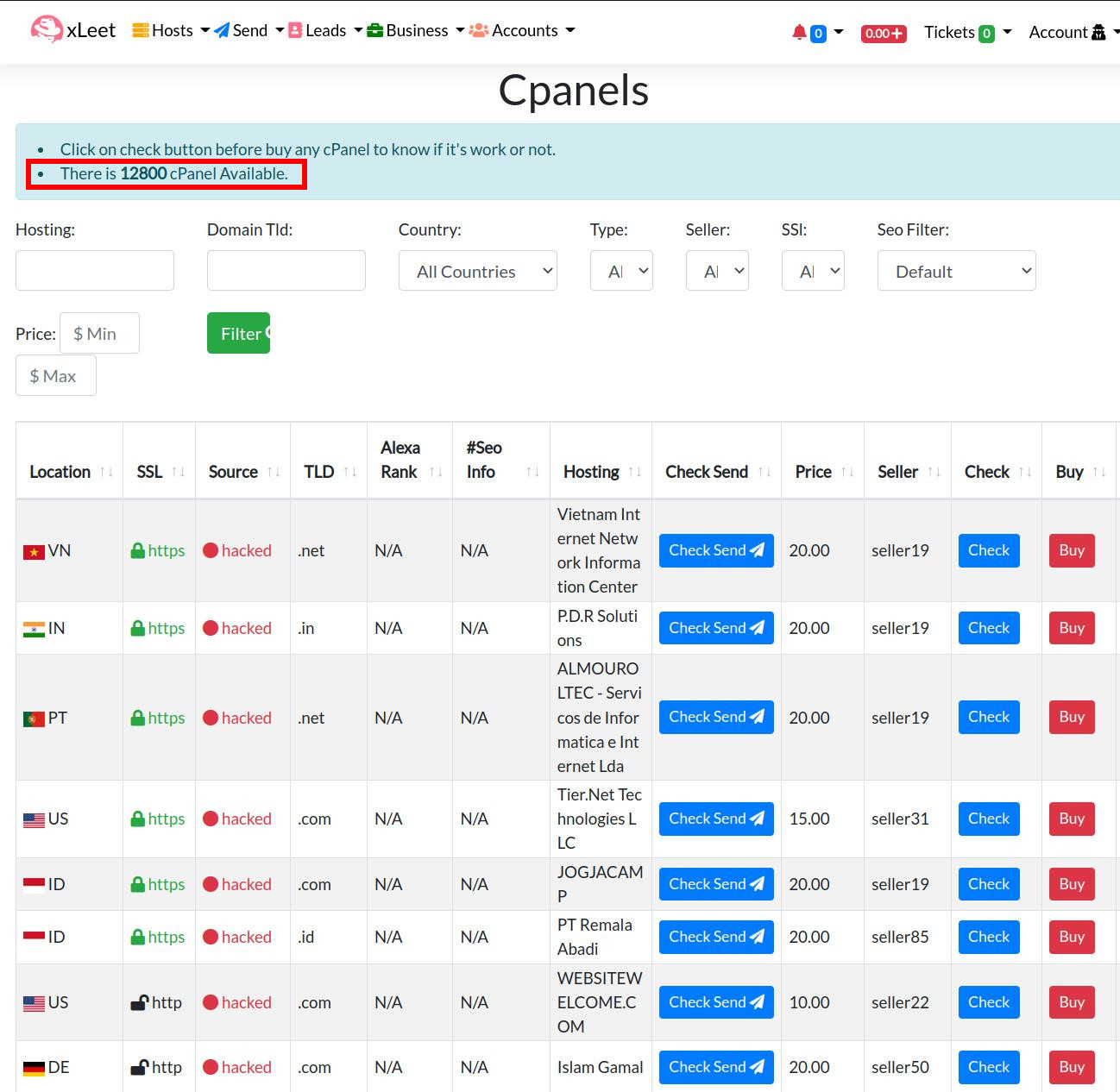Click Check Send for ALMOUROLTEC row
This screenshot has height=1092, width=1120.
tap(716, 717)
